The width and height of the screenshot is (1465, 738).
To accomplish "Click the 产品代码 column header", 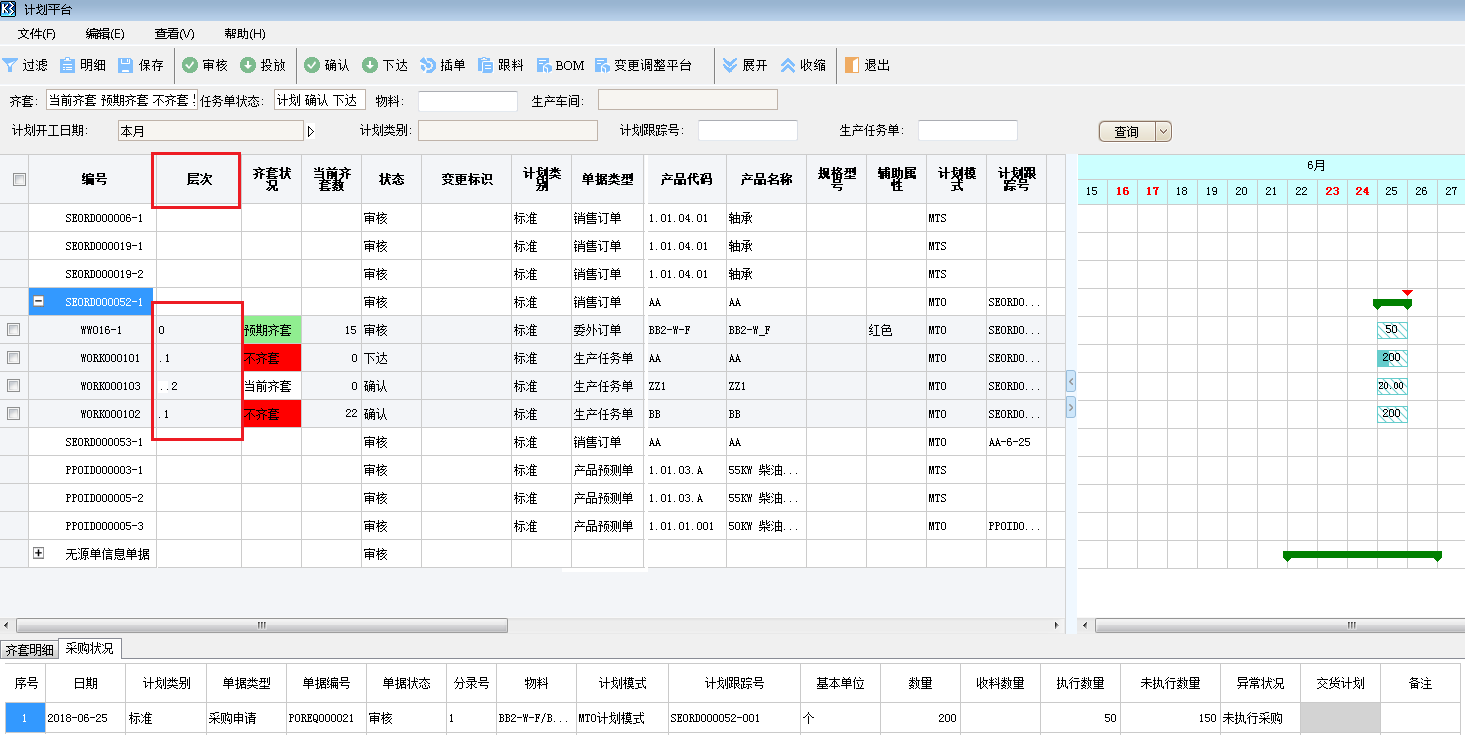I will coord(686,180).
